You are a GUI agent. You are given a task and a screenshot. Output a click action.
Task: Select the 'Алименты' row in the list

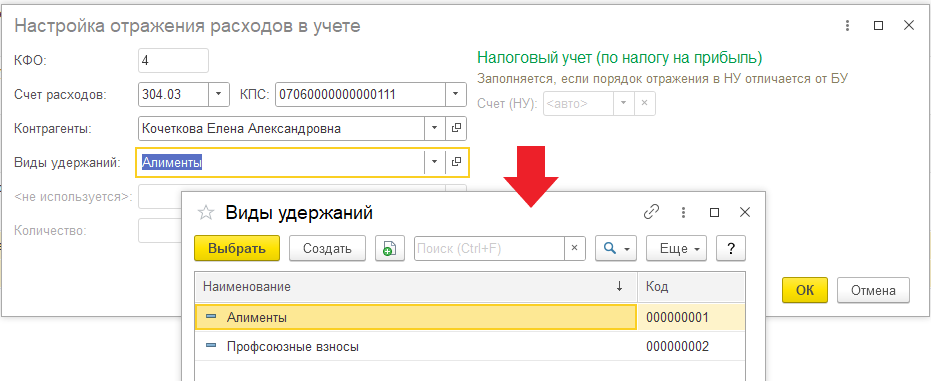470,318
